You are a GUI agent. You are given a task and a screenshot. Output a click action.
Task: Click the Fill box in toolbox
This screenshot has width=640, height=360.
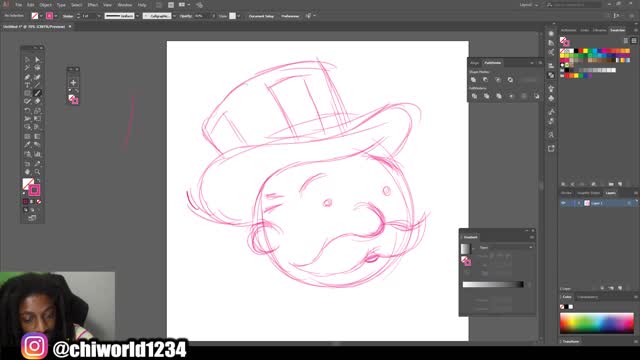pyautogui.click(x=28, y=184)
